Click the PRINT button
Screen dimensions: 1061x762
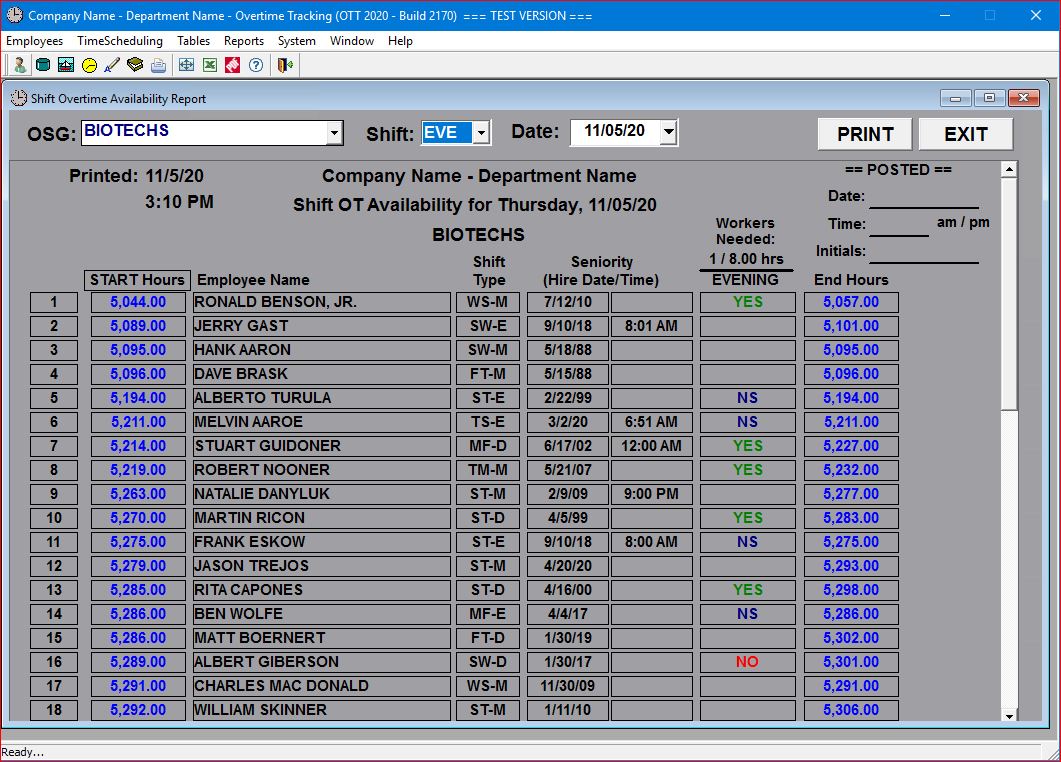click(865, 134)
